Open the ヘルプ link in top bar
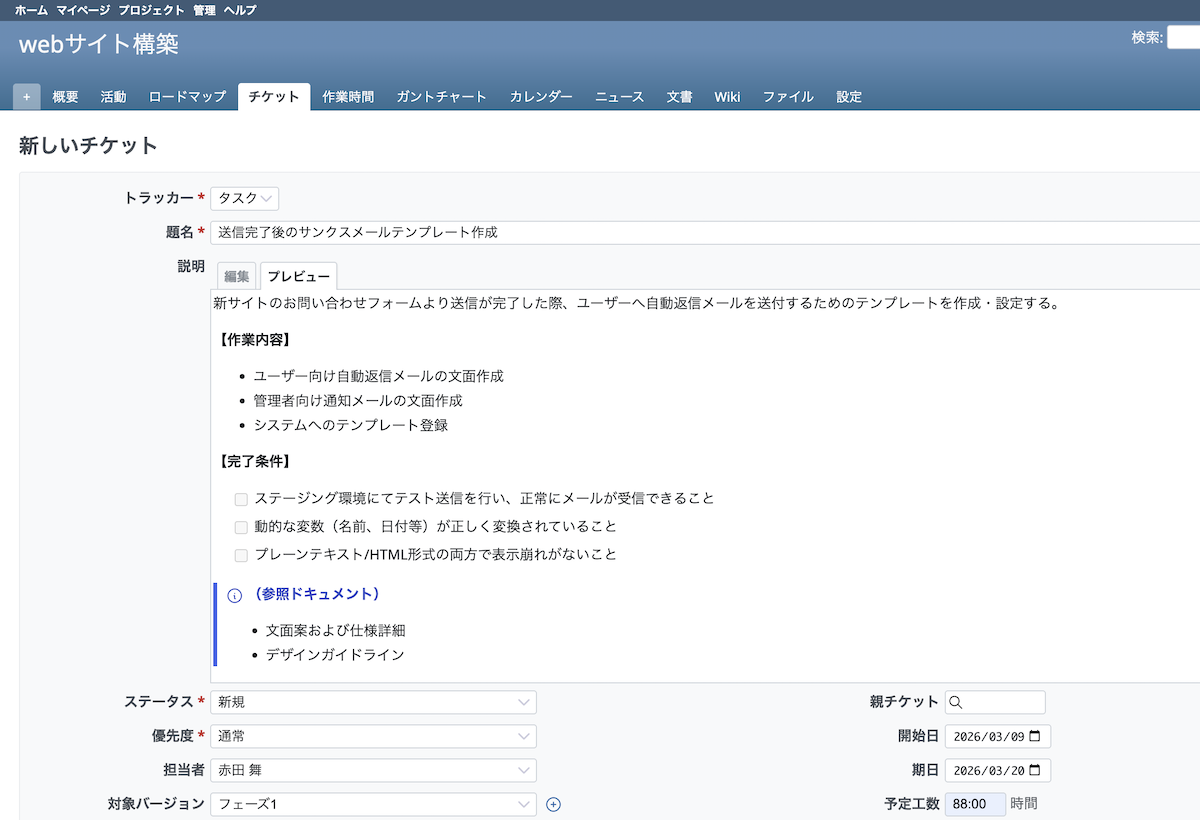Image resolution: width=1200 pixels, height=820 pixels. point(240,10)
